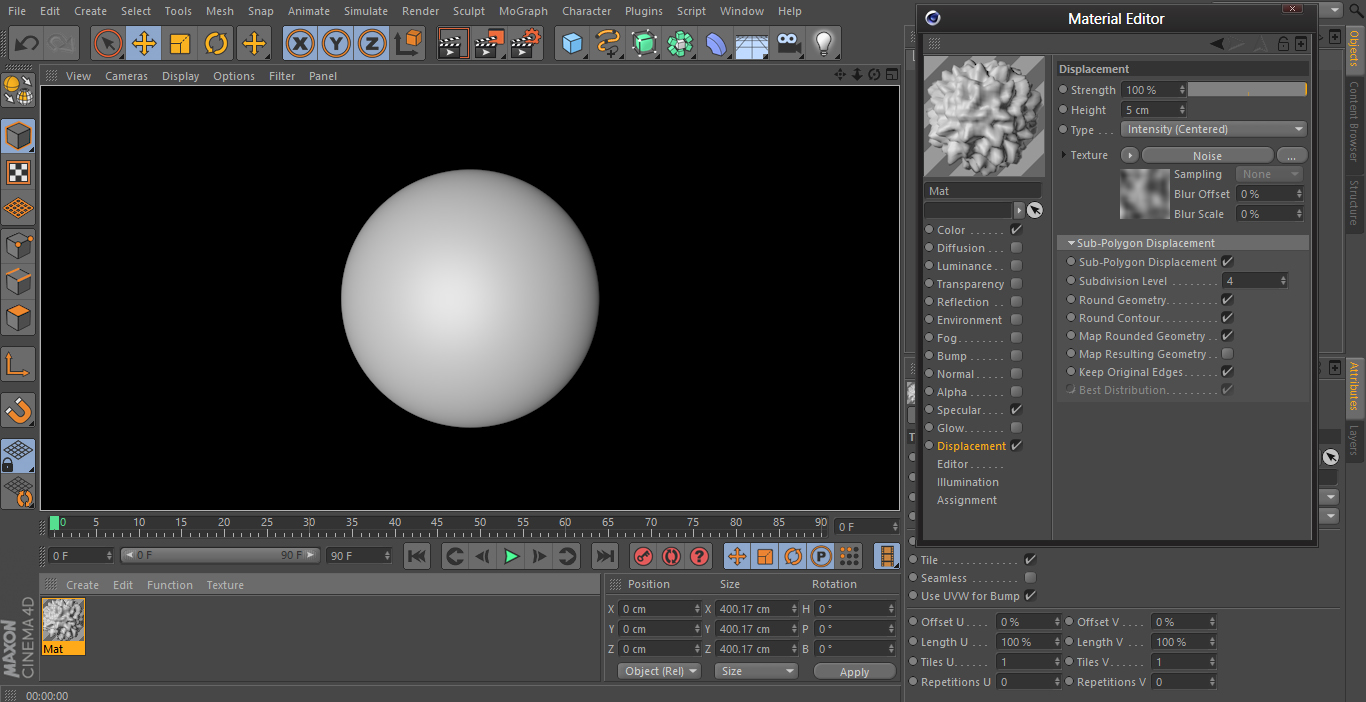
Task: Open the Edit Render Settings icon
Action: tap(525, 43)
